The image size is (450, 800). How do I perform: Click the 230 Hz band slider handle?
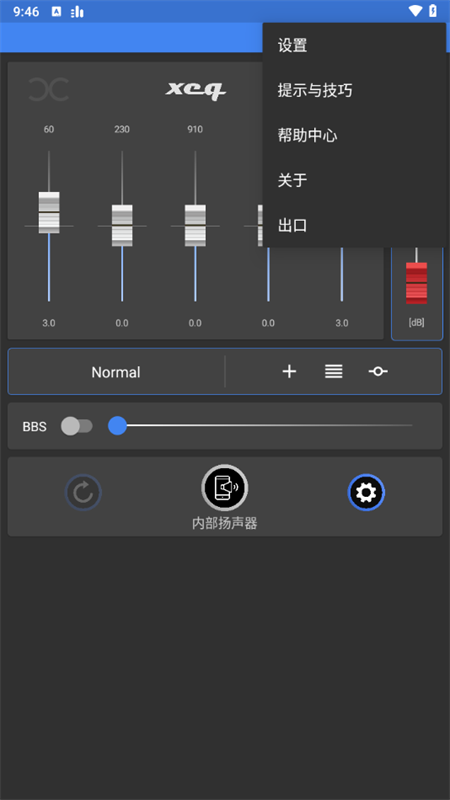coord(122,226)
